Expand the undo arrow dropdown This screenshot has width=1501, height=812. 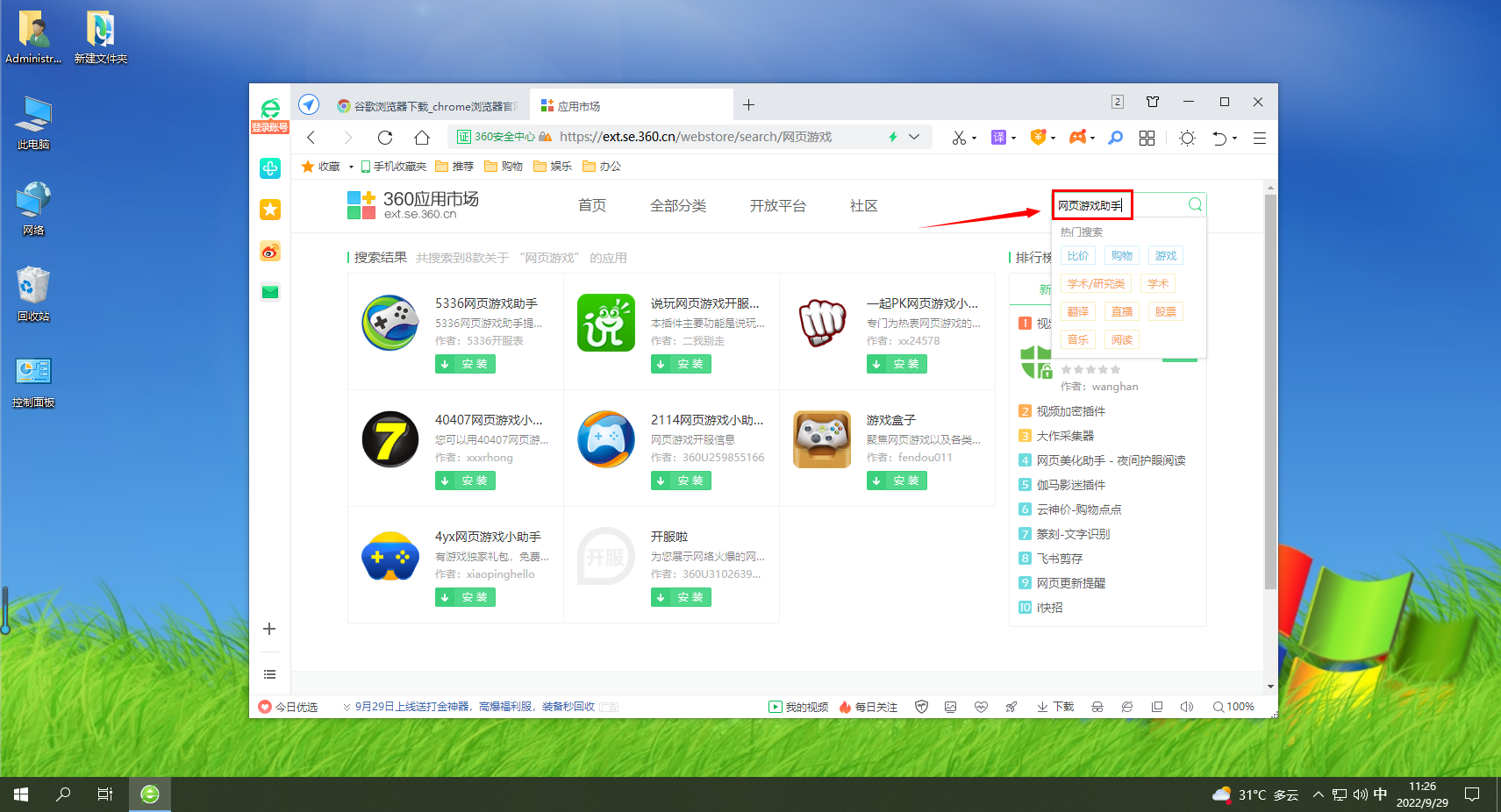coord(1234,139)
